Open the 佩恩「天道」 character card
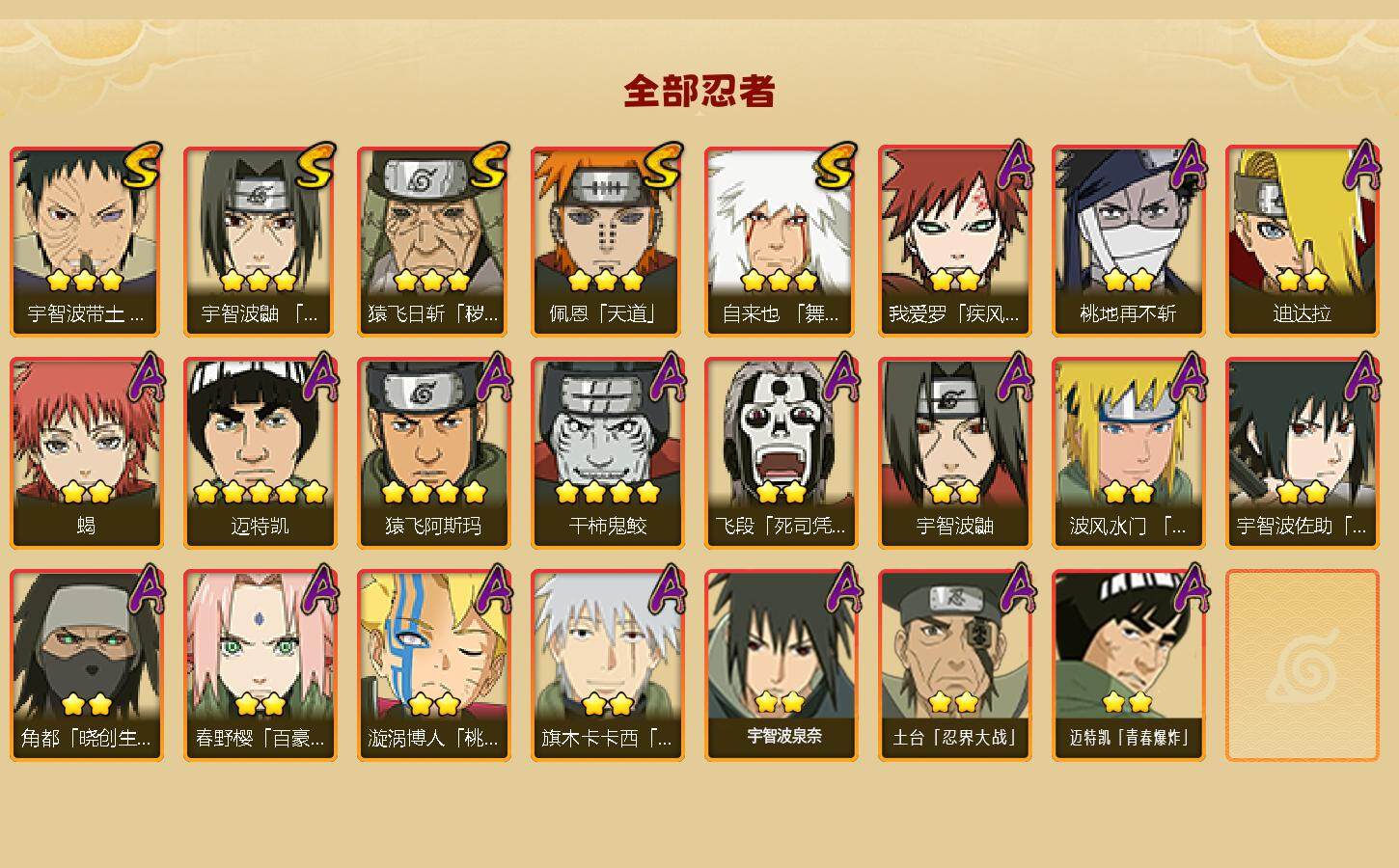 [607, 241]
